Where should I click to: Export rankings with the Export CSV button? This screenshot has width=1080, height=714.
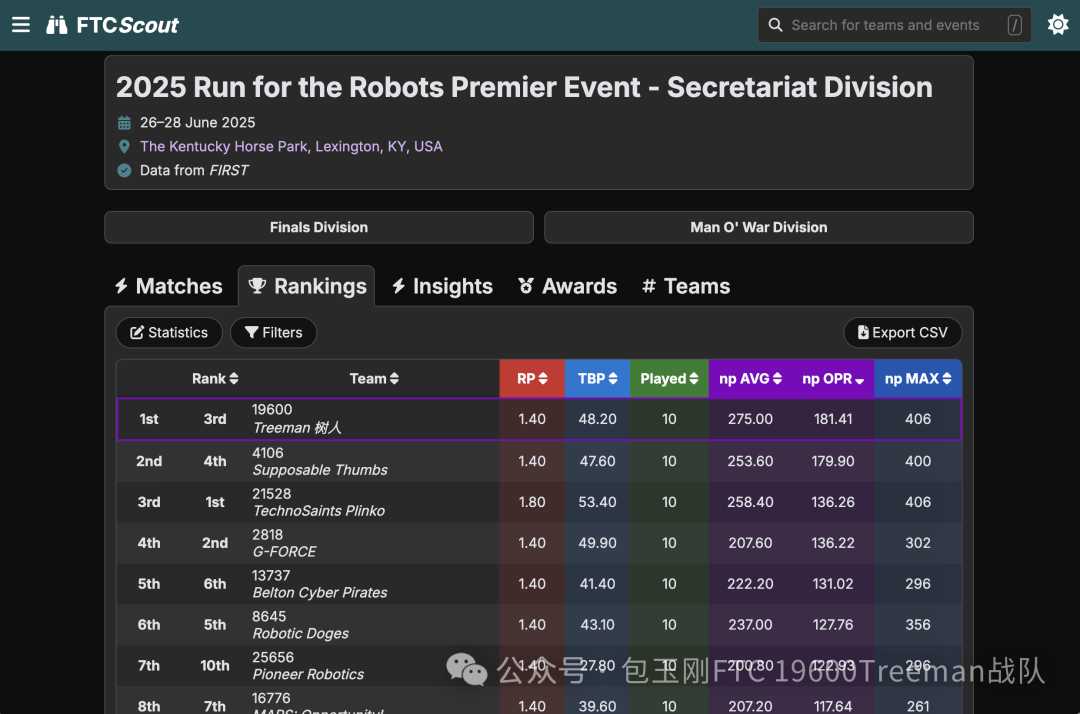[x=902, y=332]
